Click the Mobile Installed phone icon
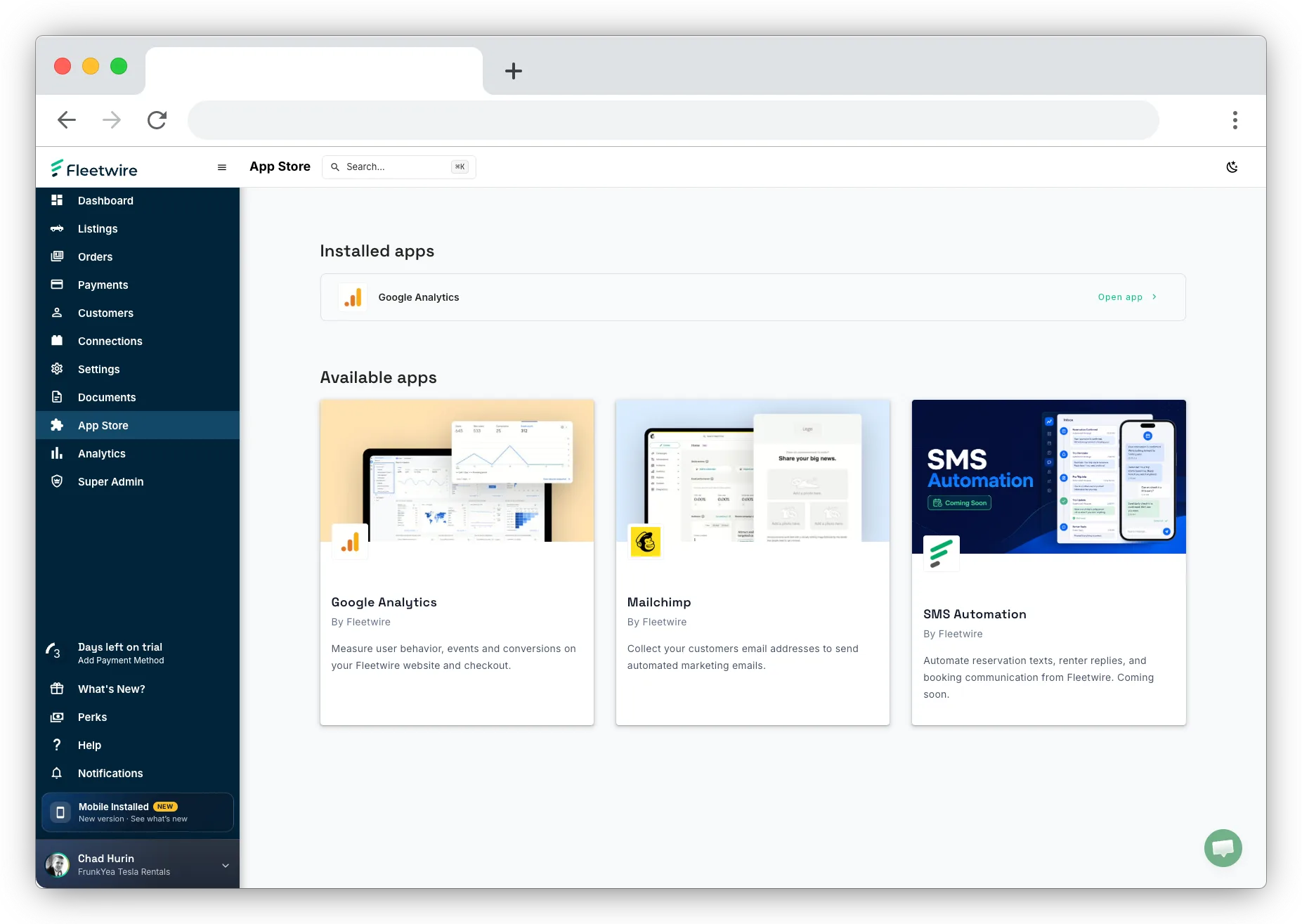This screenshot has height=924, width=1302. (60, 812)
